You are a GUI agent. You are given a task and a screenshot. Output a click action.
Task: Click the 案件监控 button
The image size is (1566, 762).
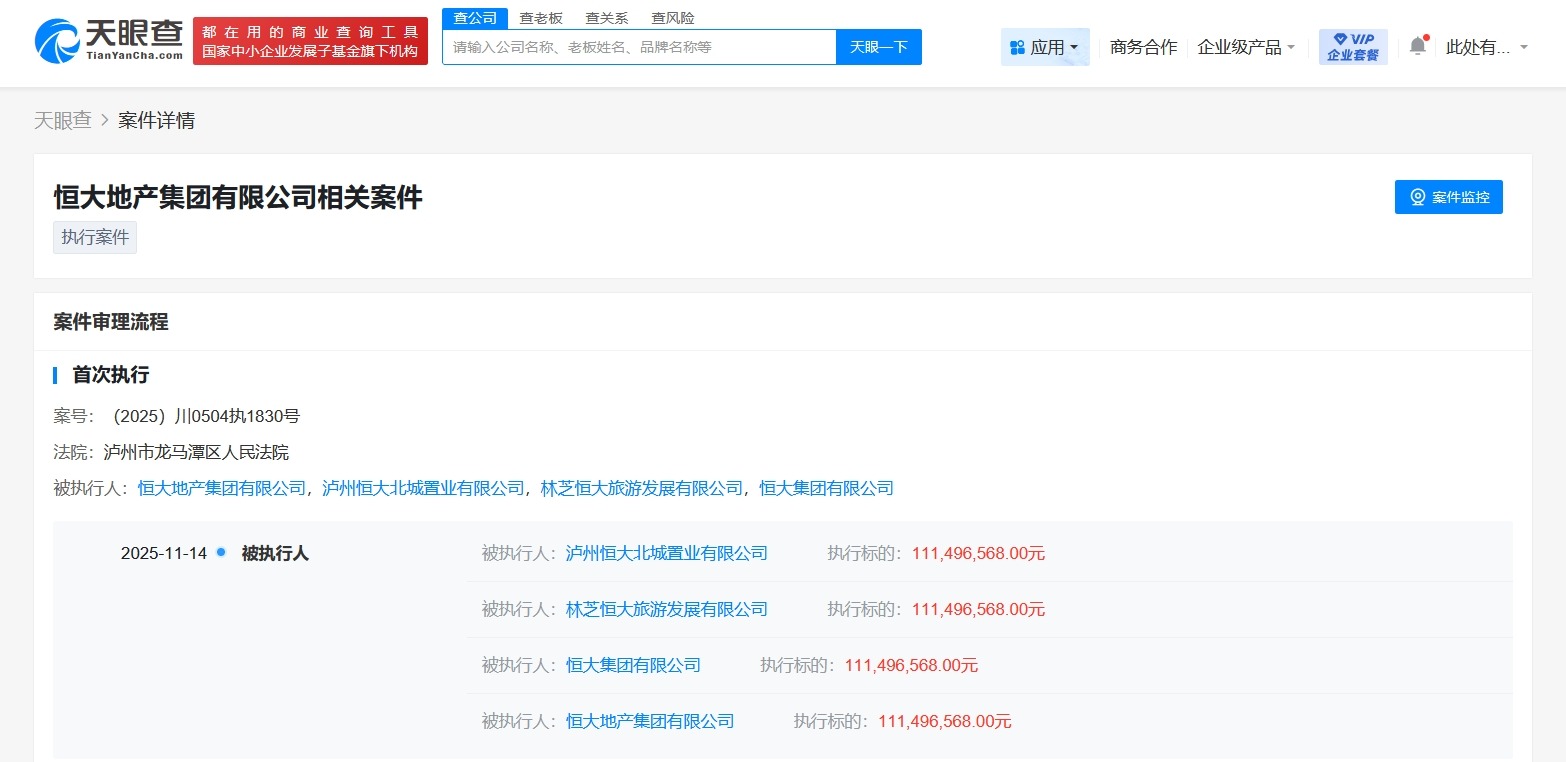tap(1447, 197)
